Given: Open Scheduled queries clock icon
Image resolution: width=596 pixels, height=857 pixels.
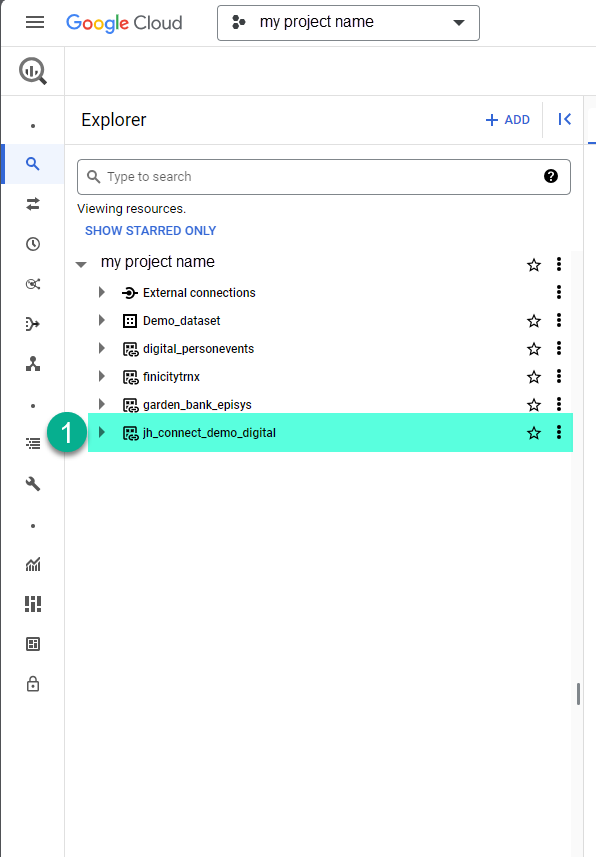Looking at the screenshot, I should 33,244.
